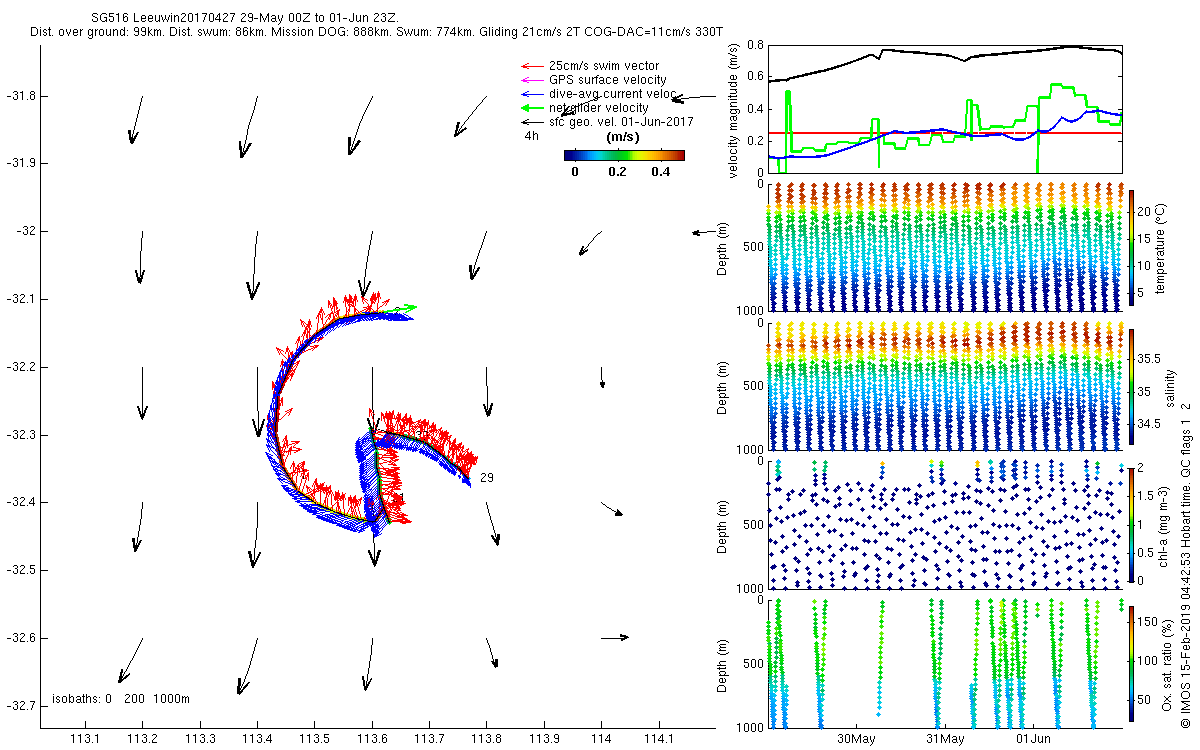Viewport: 1200px width, 750px height.
Task: Click the '0.4' tick under velocity colorbar
Action: pyautogui.click(x=659, y=171)
